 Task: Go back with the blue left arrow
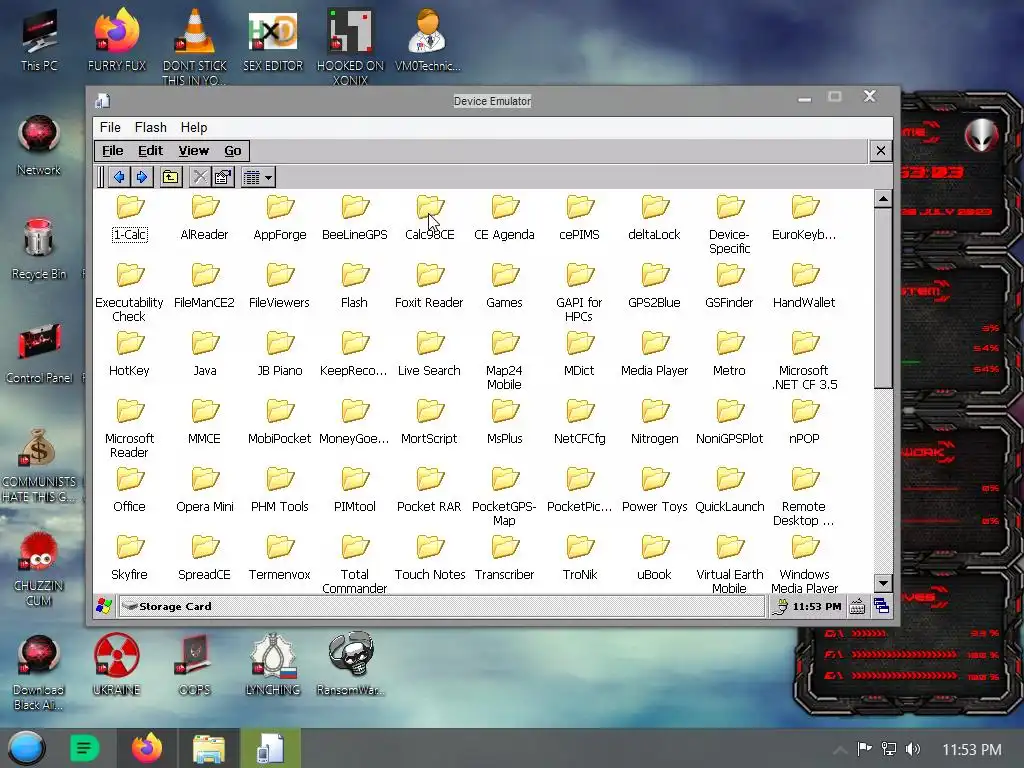click(x=119, y=177)
